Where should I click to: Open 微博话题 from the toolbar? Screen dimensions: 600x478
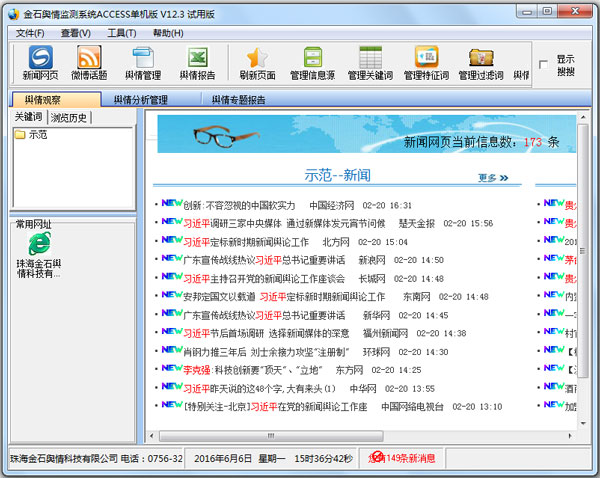point(90,58)
